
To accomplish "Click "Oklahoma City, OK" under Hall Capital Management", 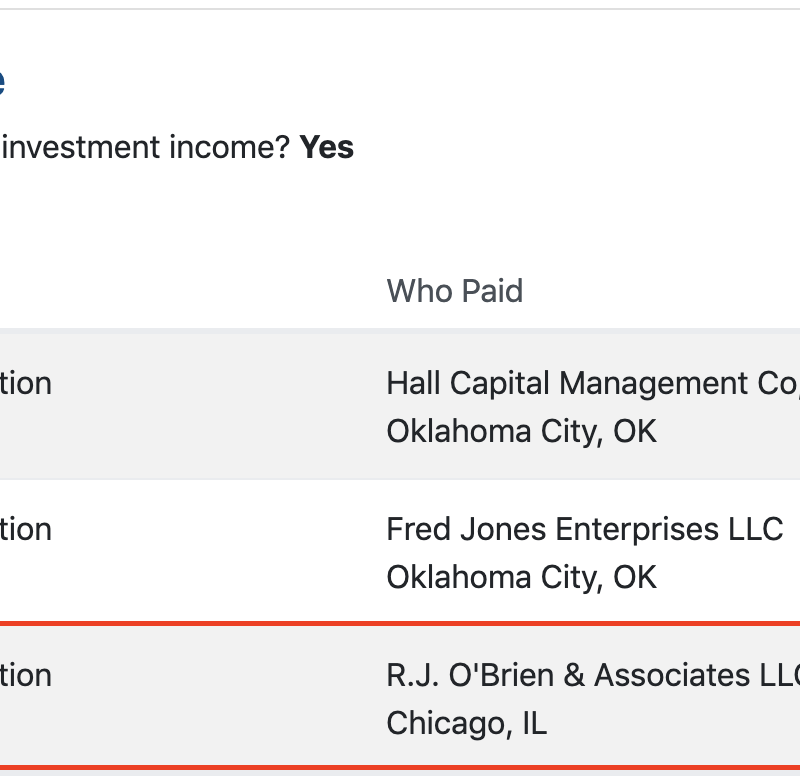I will [x=521, y=431].
